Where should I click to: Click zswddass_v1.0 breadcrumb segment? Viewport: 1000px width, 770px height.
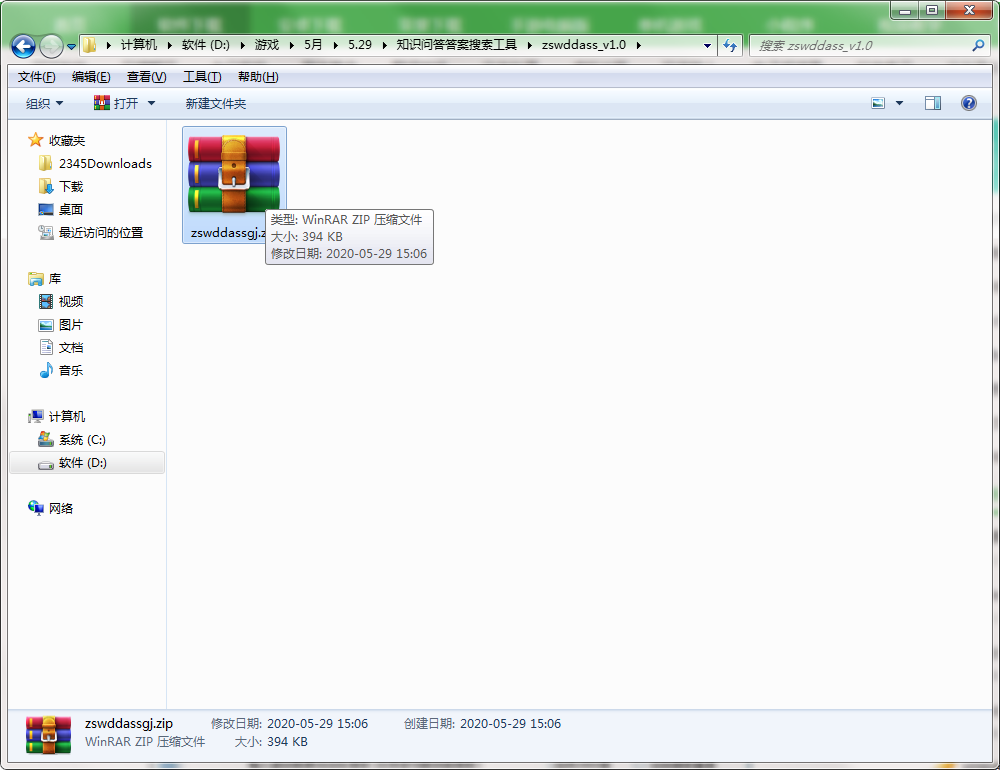point(584,45)
